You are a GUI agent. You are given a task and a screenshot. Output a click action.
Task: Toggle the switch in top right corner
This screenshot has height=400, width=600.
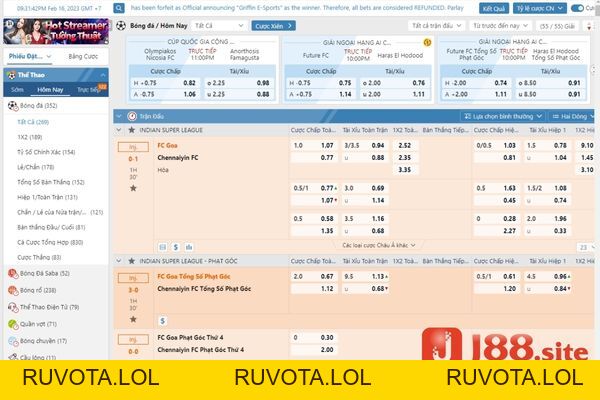pyautogui.click(x=577, y=8)
